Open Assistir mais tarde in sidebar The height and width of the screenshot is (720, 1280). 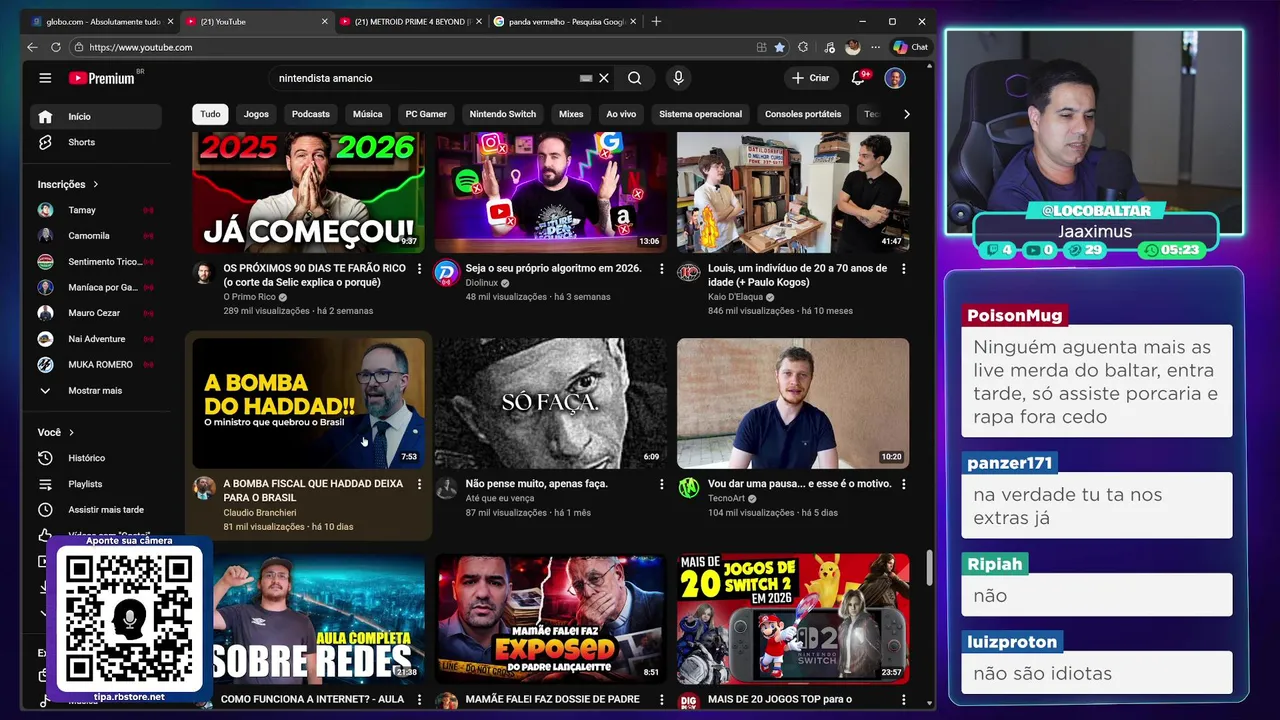click(x=95, y=510)
